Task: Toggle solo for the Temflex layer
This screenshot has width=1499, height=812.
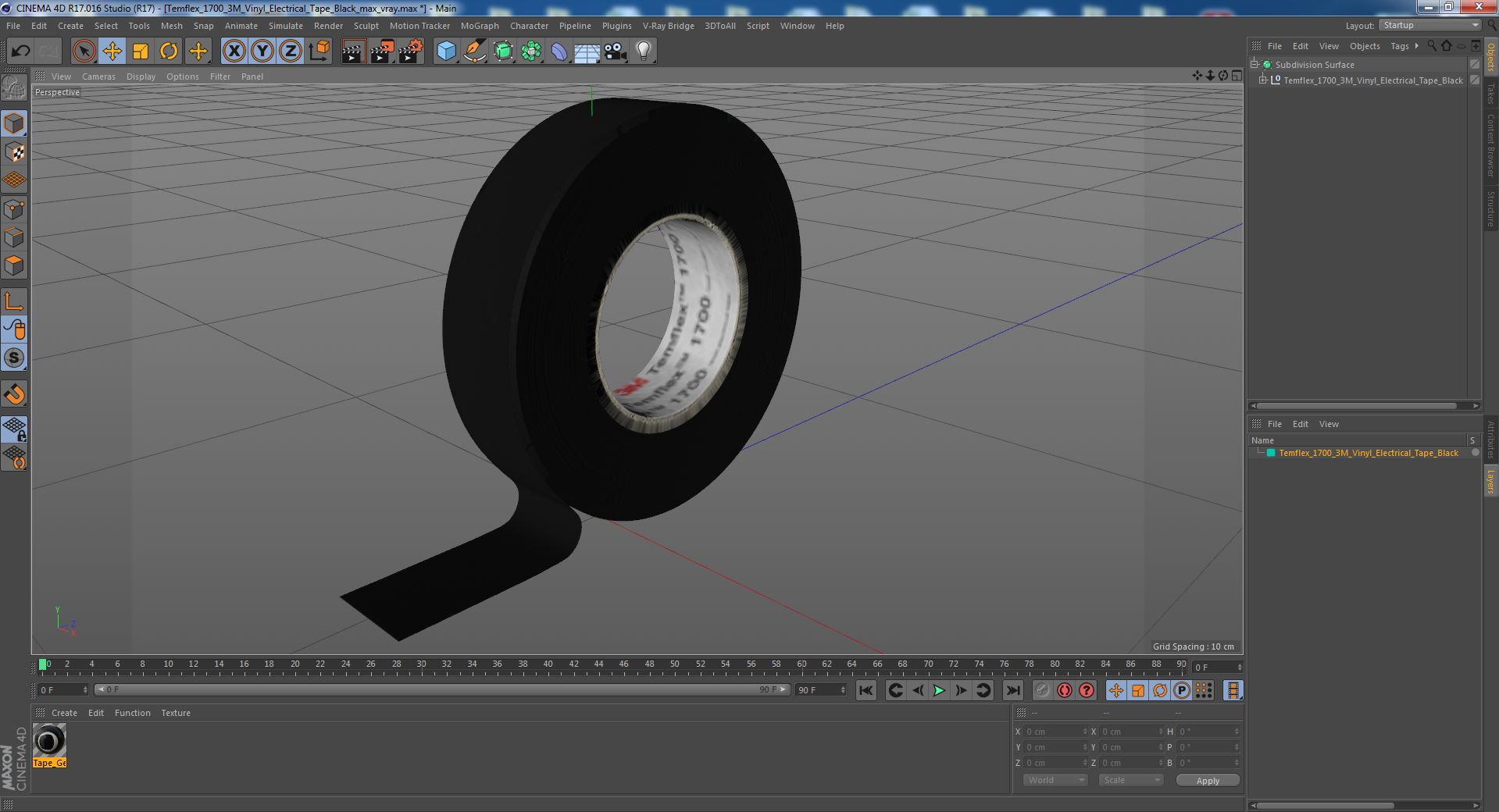Action: 1475,453
